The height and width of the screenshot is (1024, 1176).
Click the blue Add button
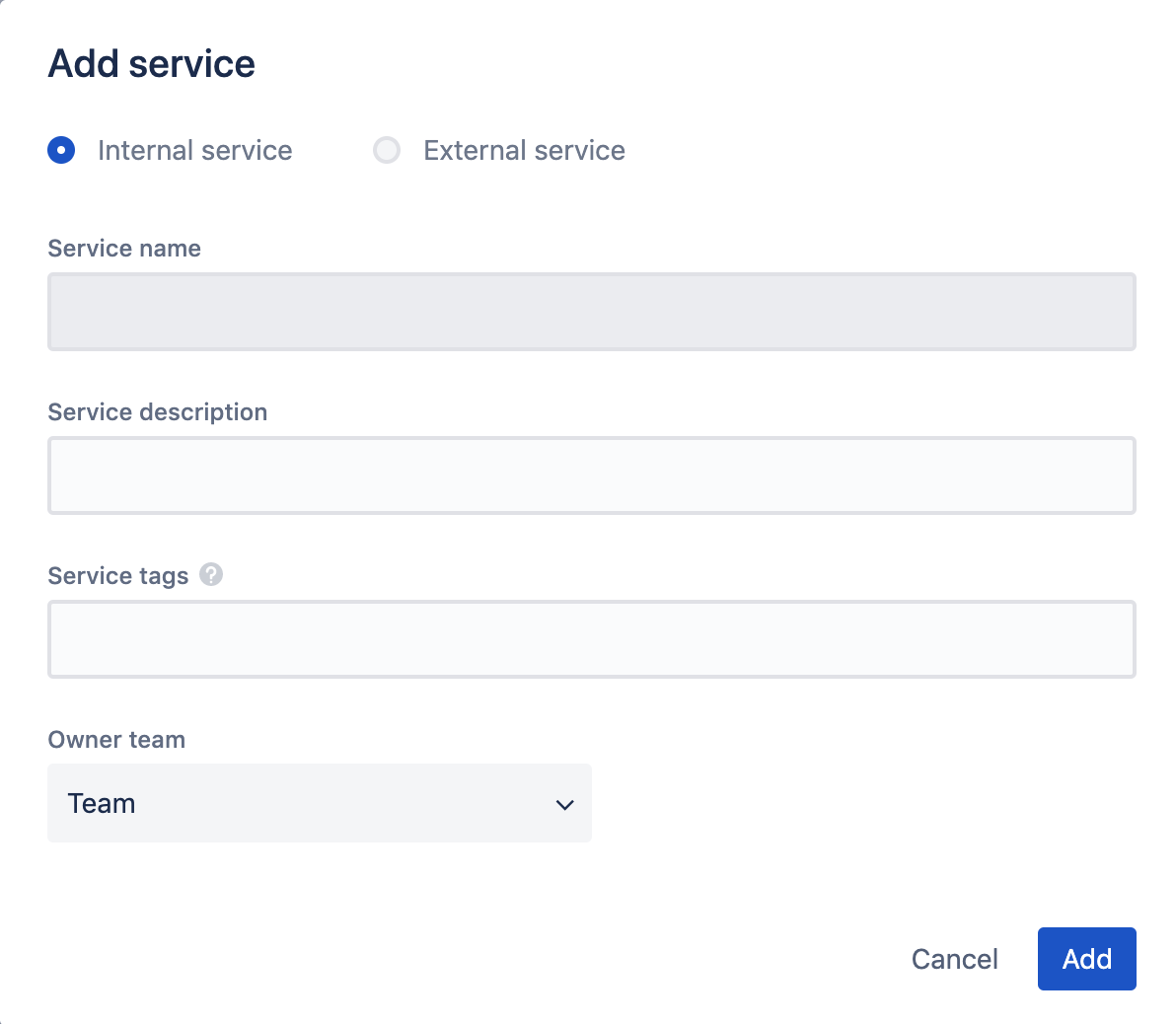1086,959
